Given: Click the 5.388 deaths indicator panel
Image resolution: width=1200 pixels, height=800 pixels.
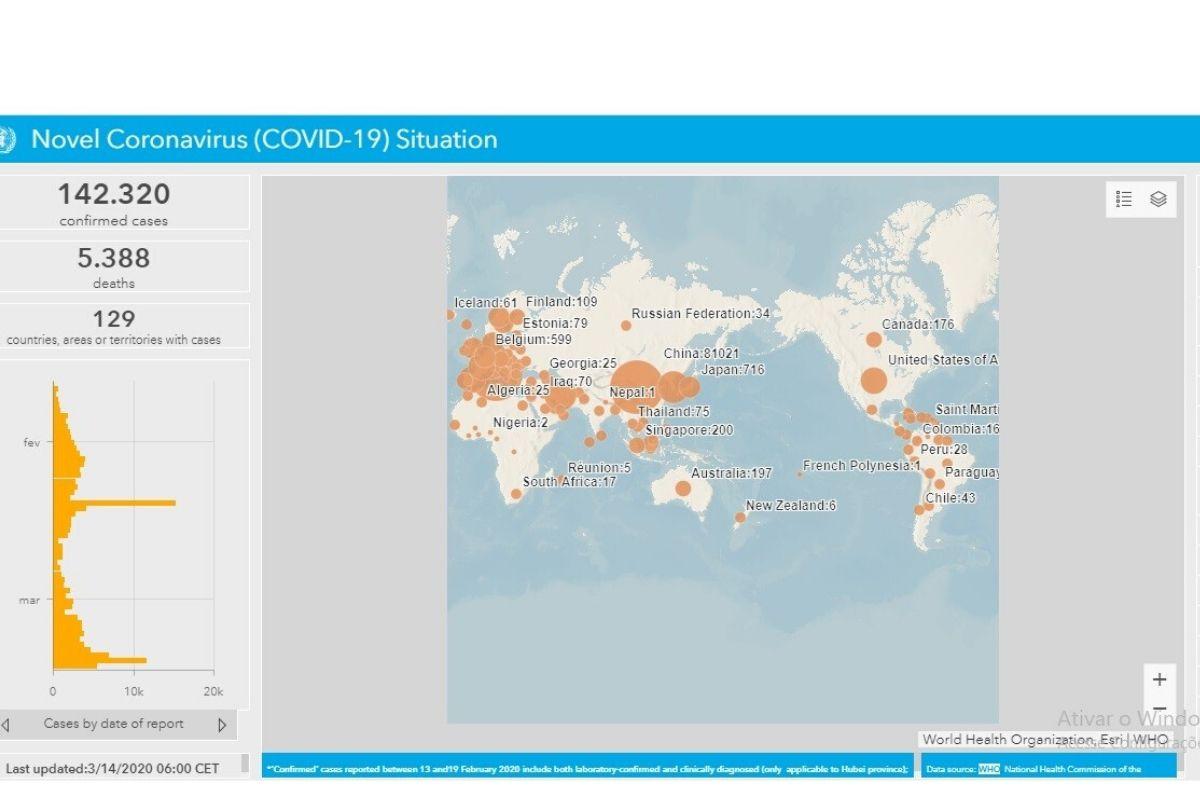Looking at the screenshot, I should click(x=114, y=266).
